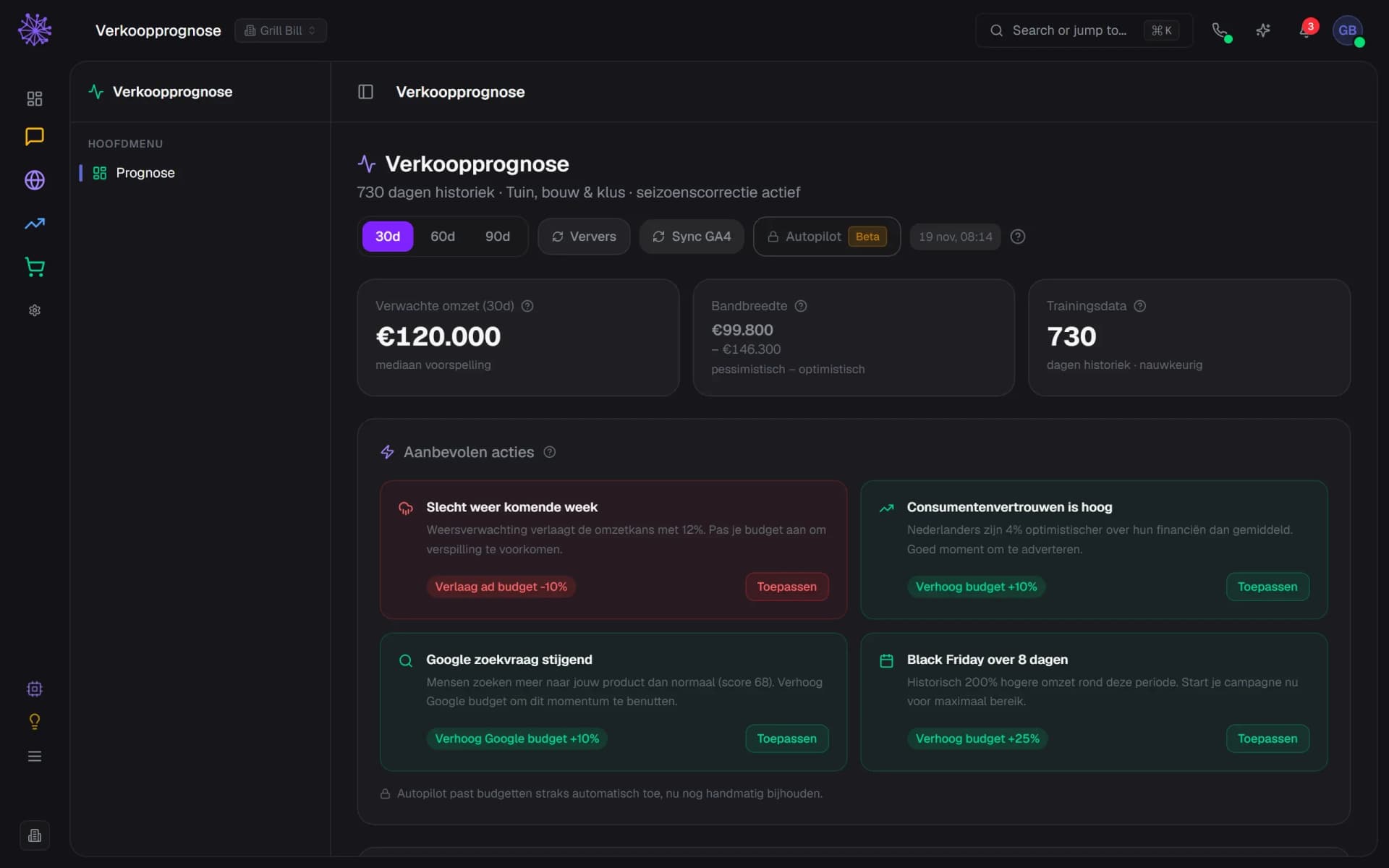The height and width of the screenshot is (868, 1389).
Task: Open the Grill Bill store switcher dropdown
Action: pos(281,30)
